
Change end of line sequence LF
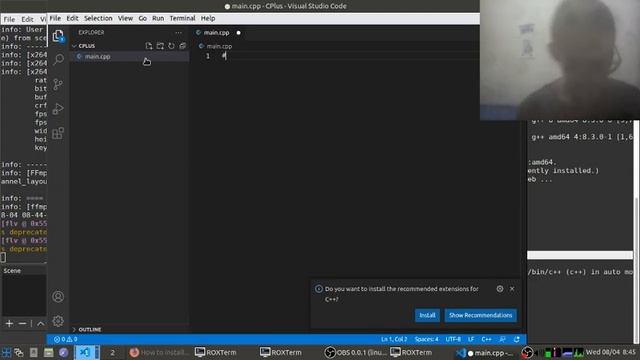pos(471,339)
